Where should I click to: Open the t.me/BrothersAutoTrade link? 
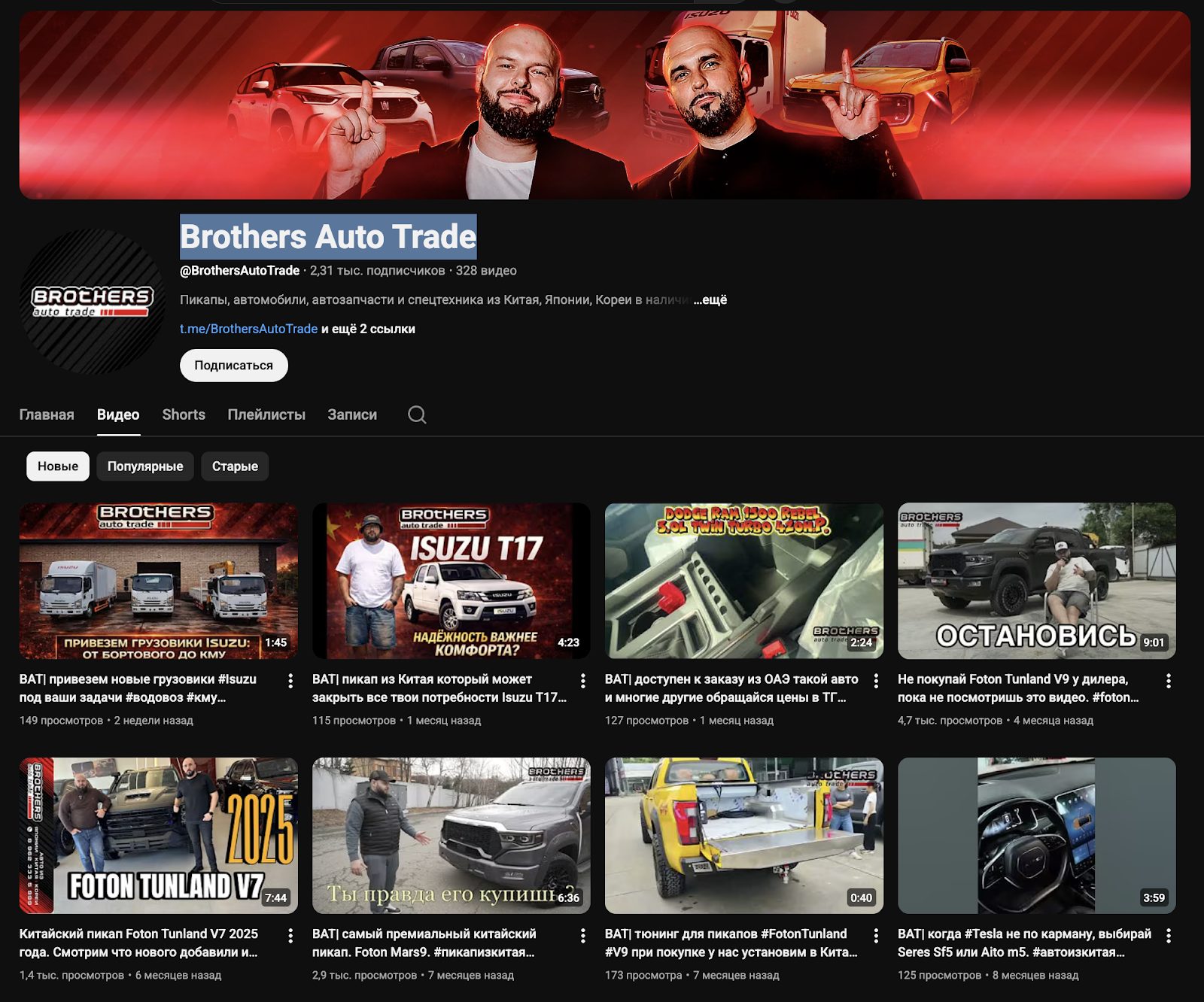pos(248,329)
